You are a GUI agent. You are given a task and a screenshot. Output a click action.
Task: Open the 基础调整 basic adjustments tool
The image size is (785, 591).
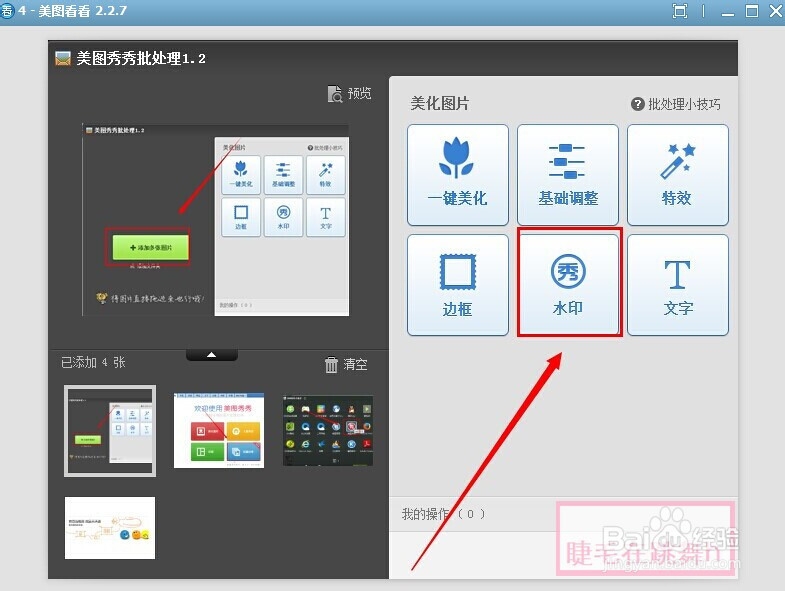coord(568,175)
